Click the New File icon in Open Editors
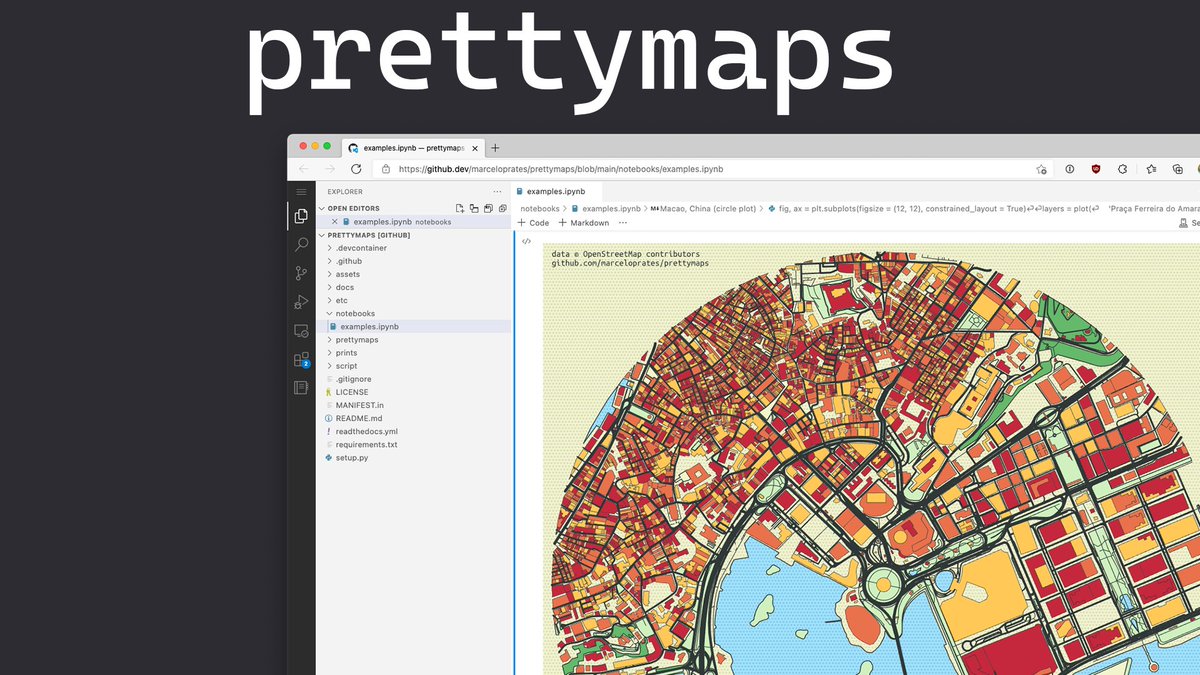Image resolution: width=1200 pixels, height=675 pixels. pyautogui.click(x=460, y=207)
